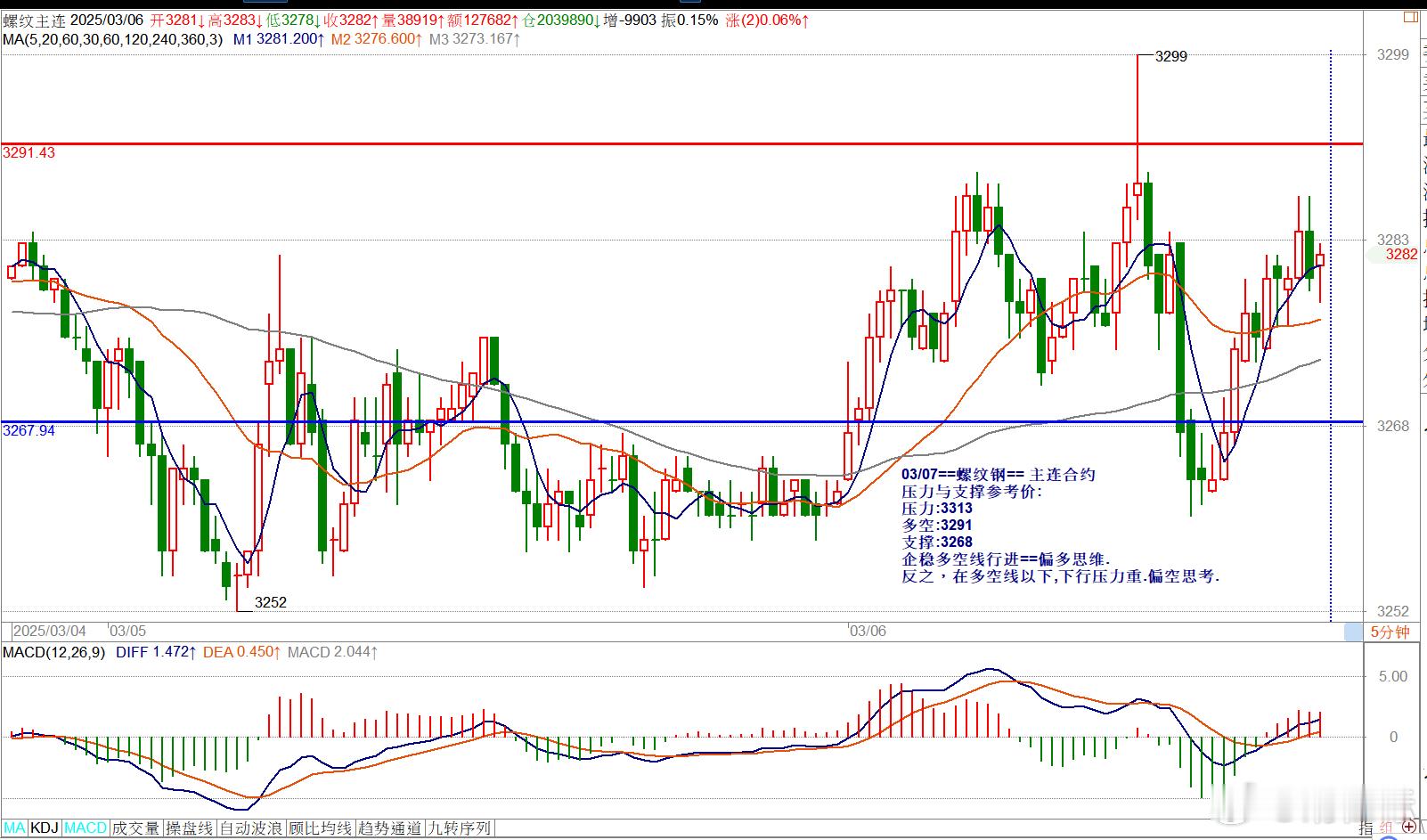
Task: Click the 5.00 MACD axis label
Action: [1393, 676]
